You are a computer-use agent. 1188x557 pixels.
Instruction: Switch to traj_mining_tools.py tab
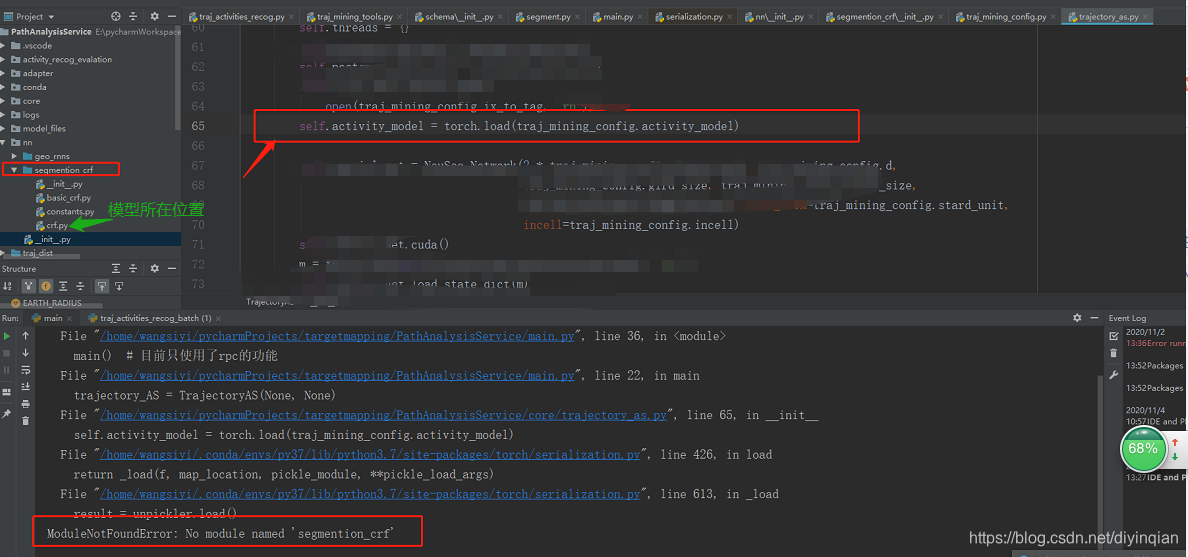[x=355, y=16]
